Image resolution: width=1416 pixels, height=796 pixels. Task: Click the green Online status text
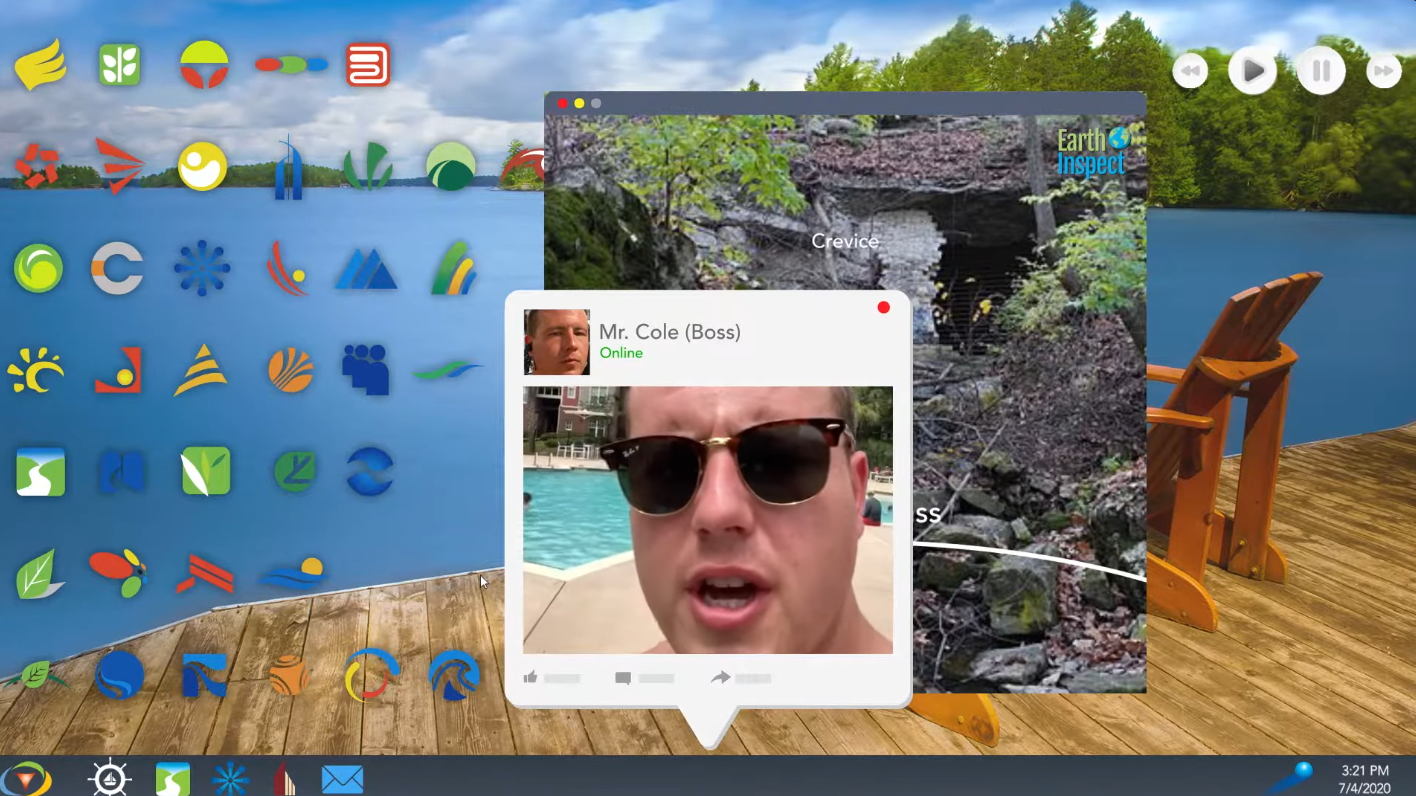(621, 353)
